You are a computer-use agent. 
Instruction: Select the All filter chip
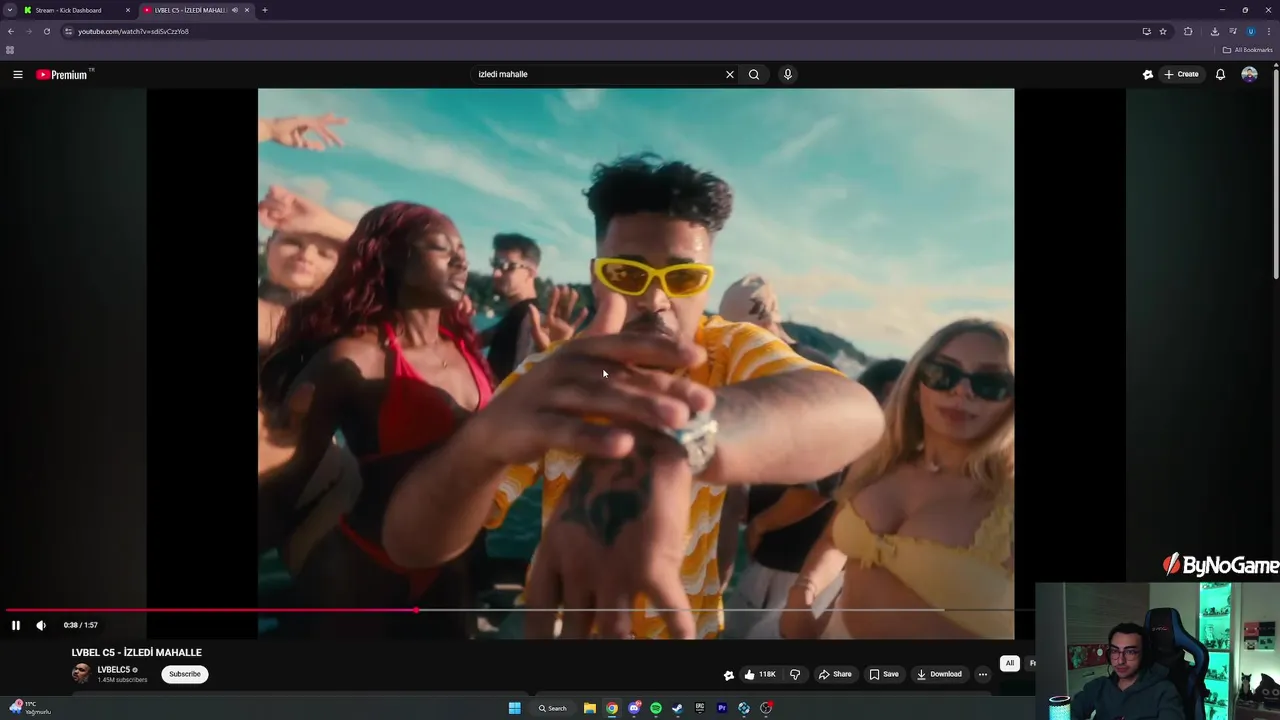[1010, 663]
